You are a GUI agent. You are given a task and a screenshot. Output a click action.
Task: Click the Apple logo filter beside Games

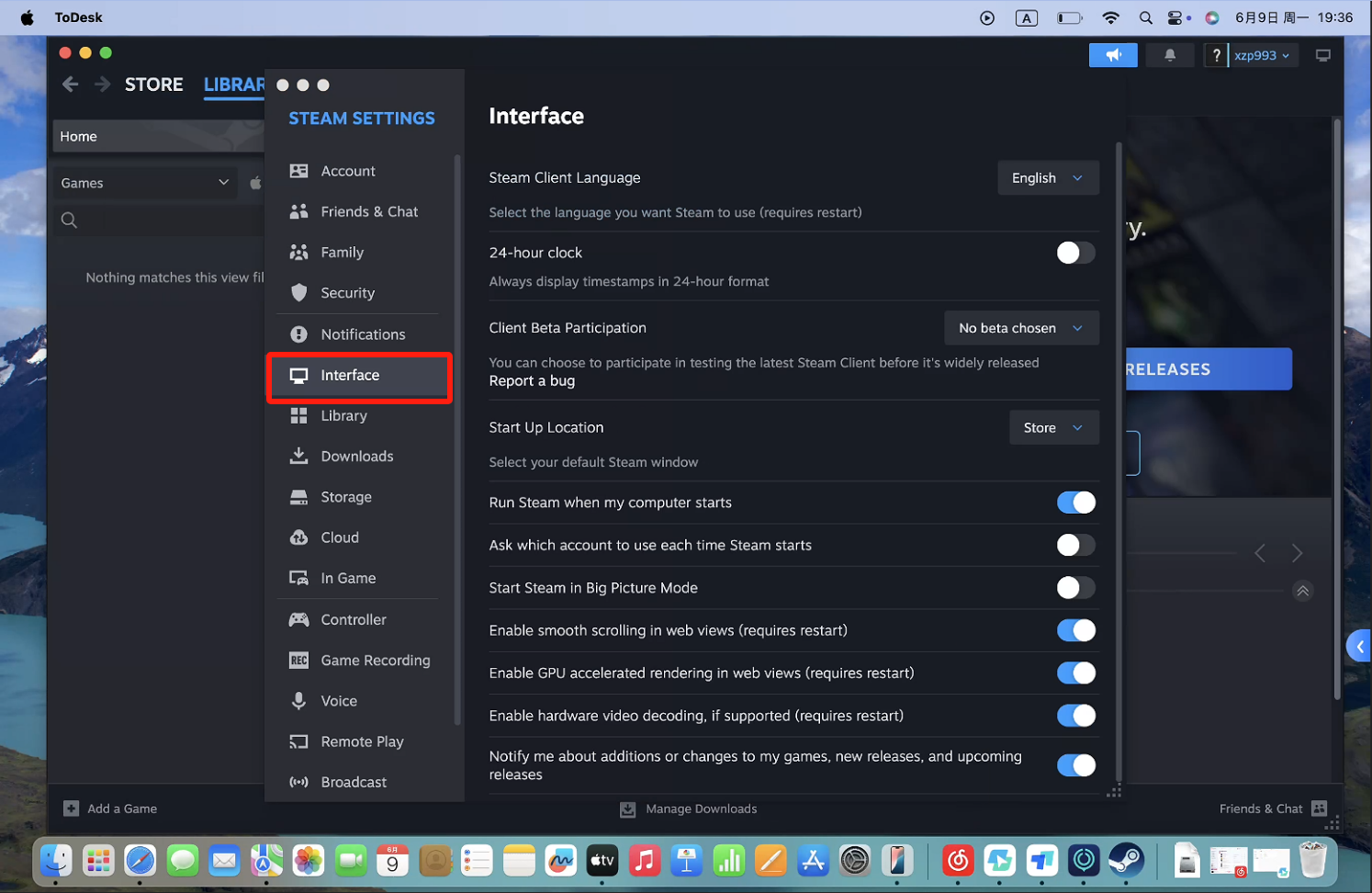[255, 183]
